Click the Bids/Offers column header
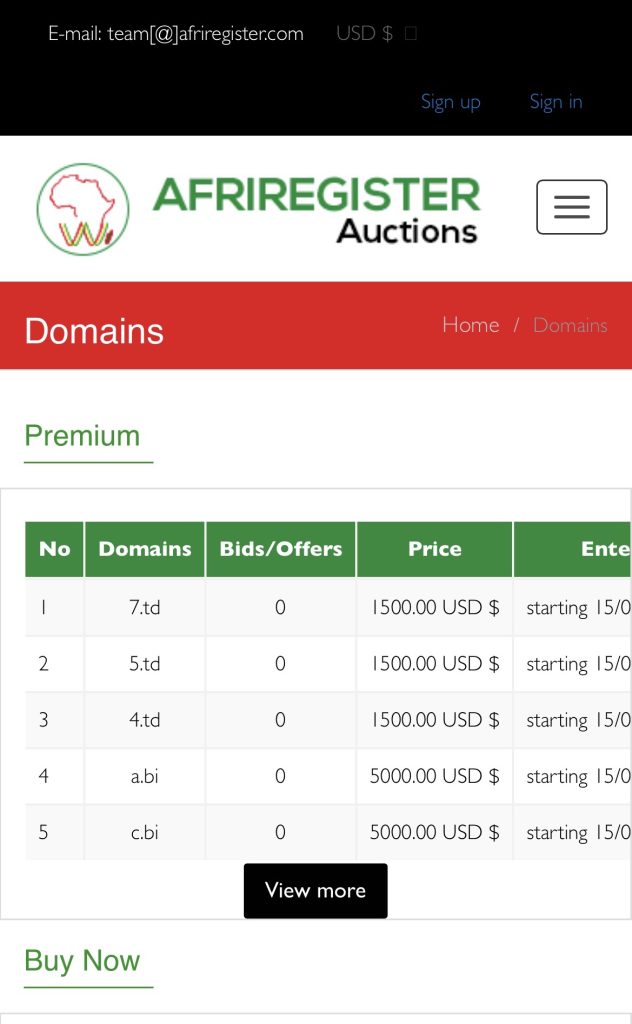The width and height of the screenshot is (632, 1024). click(x=281, y=549)
